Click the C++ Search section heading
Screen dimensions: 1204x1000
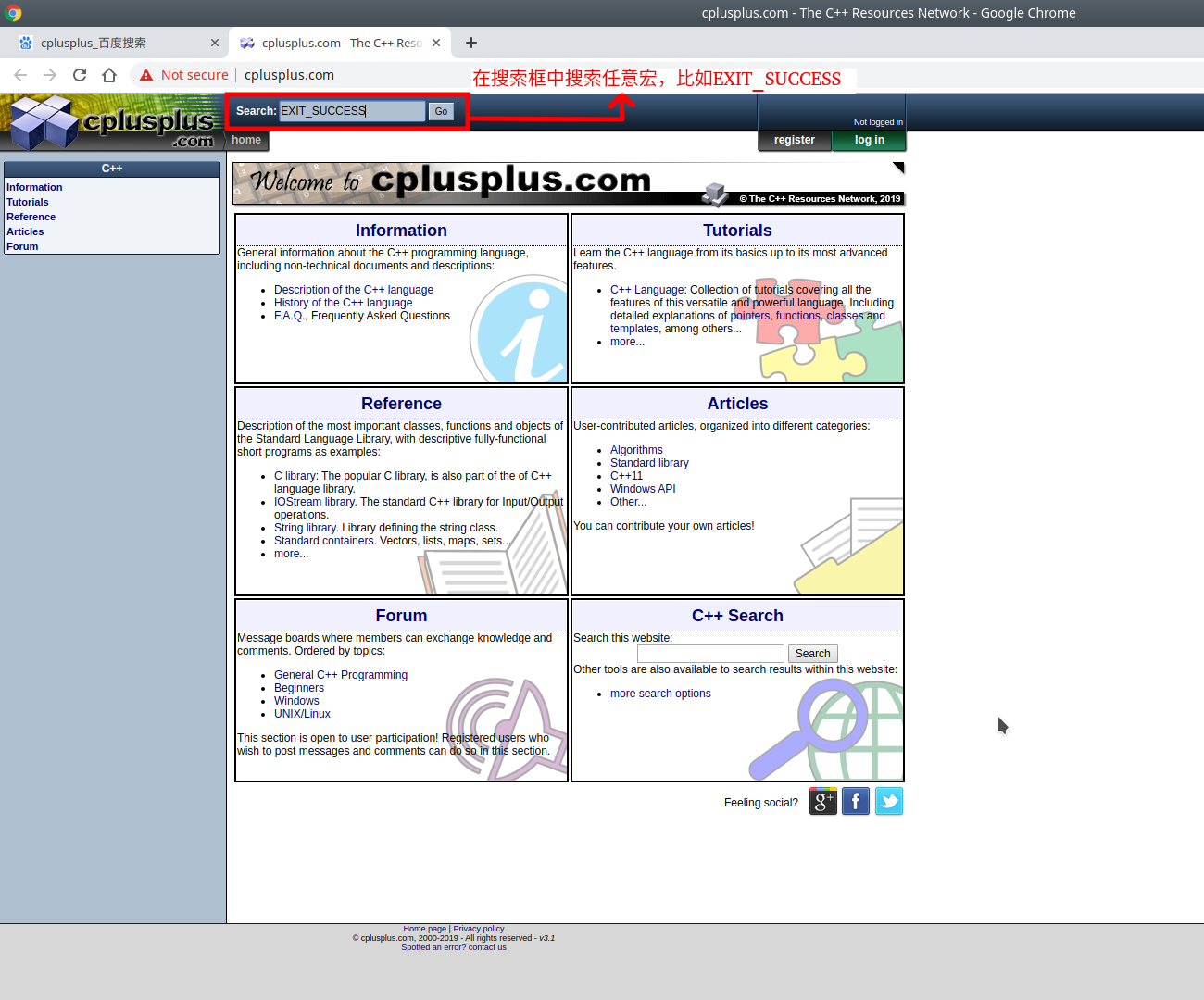[x=737, y=616]
